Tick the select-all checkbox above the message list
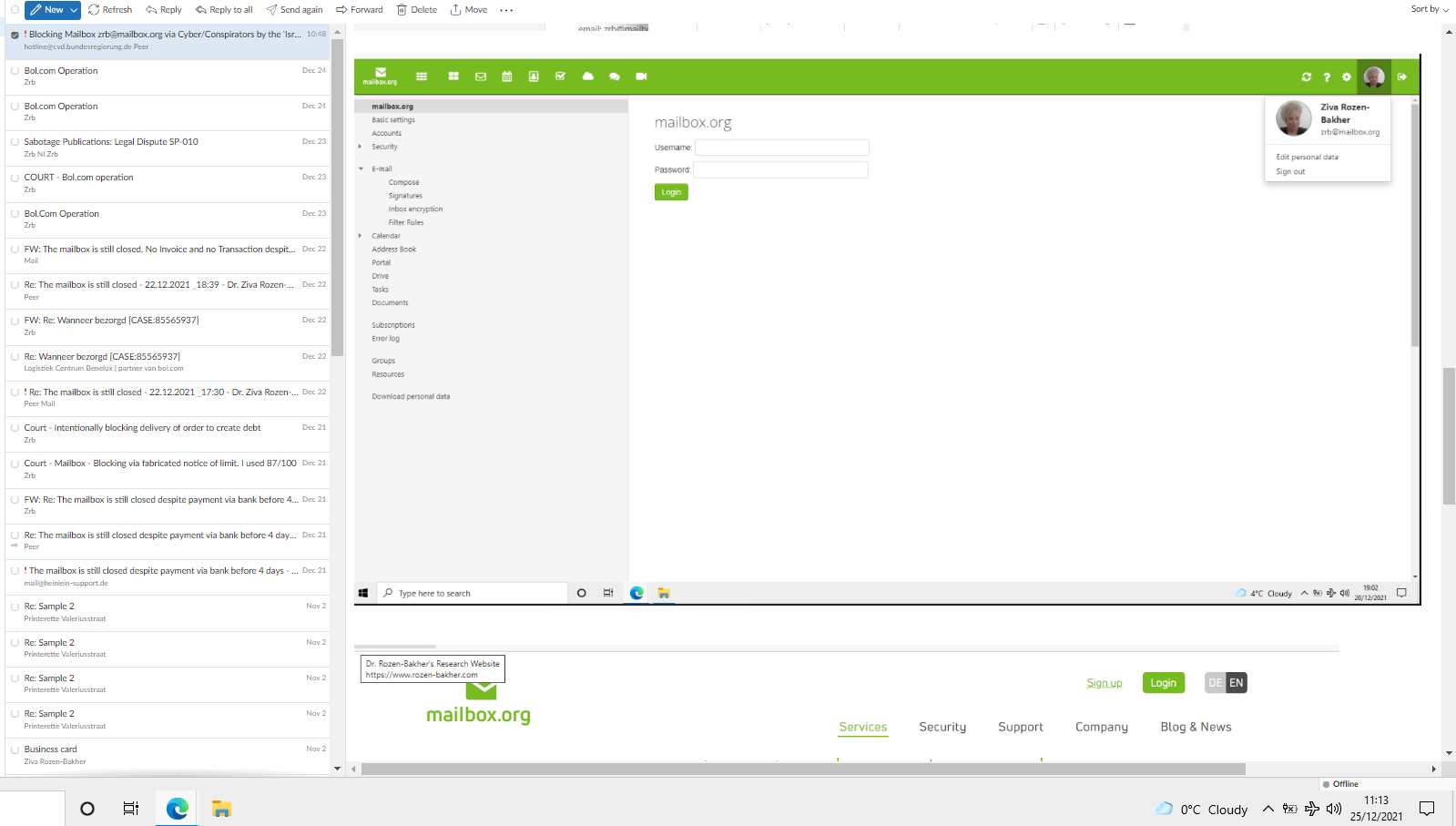Image resolution: width=1456 pixels, height=826 pixels. (x=15, y=10)
